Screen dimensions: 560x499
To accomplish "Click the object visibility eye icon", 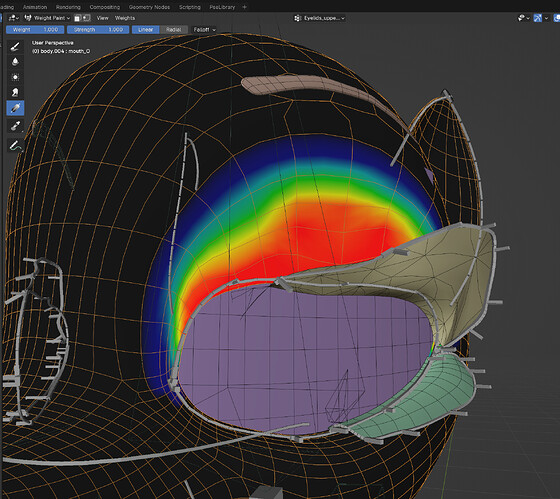I will 521,18.
